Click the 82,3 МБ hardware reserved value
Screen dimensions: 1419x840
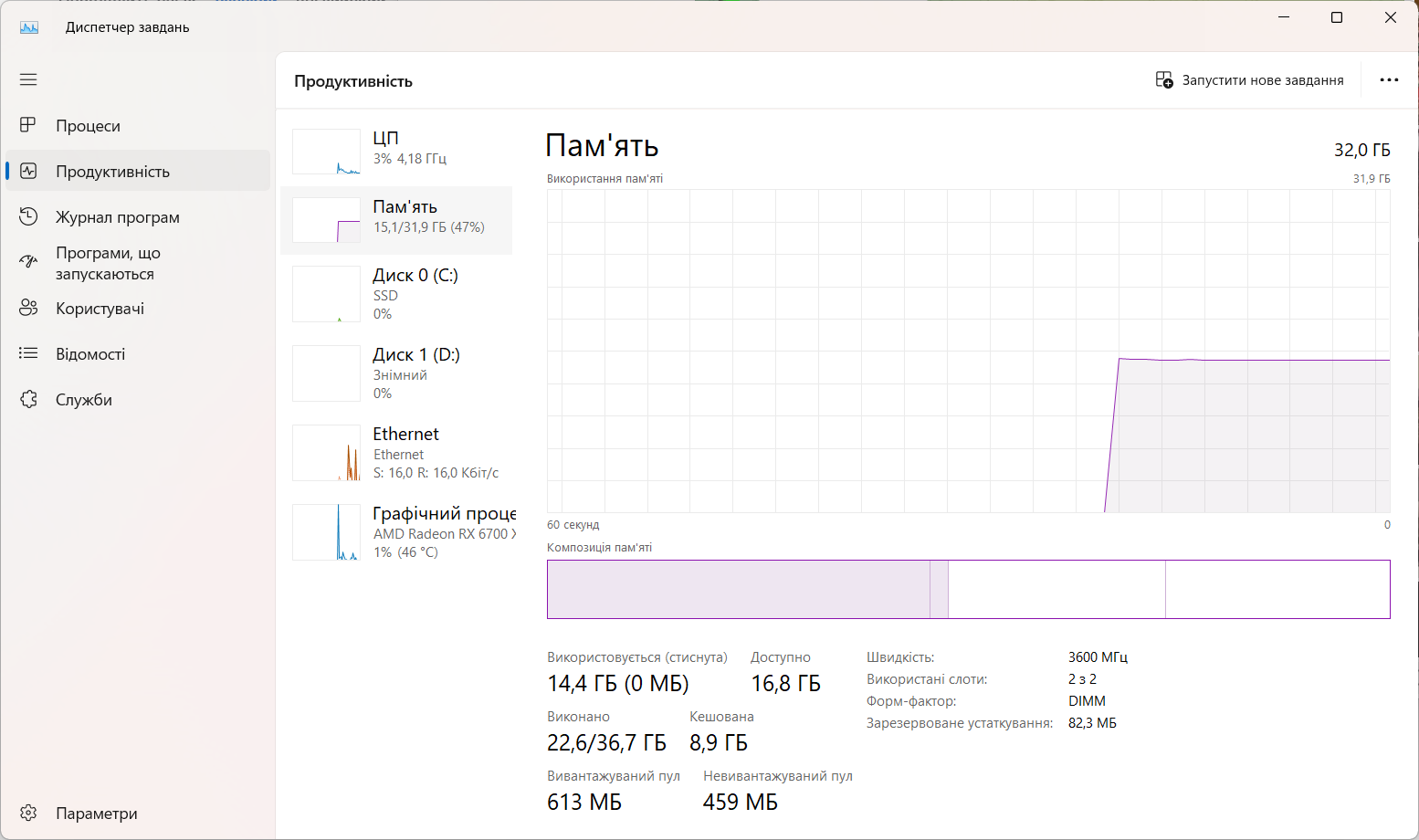1092,723
